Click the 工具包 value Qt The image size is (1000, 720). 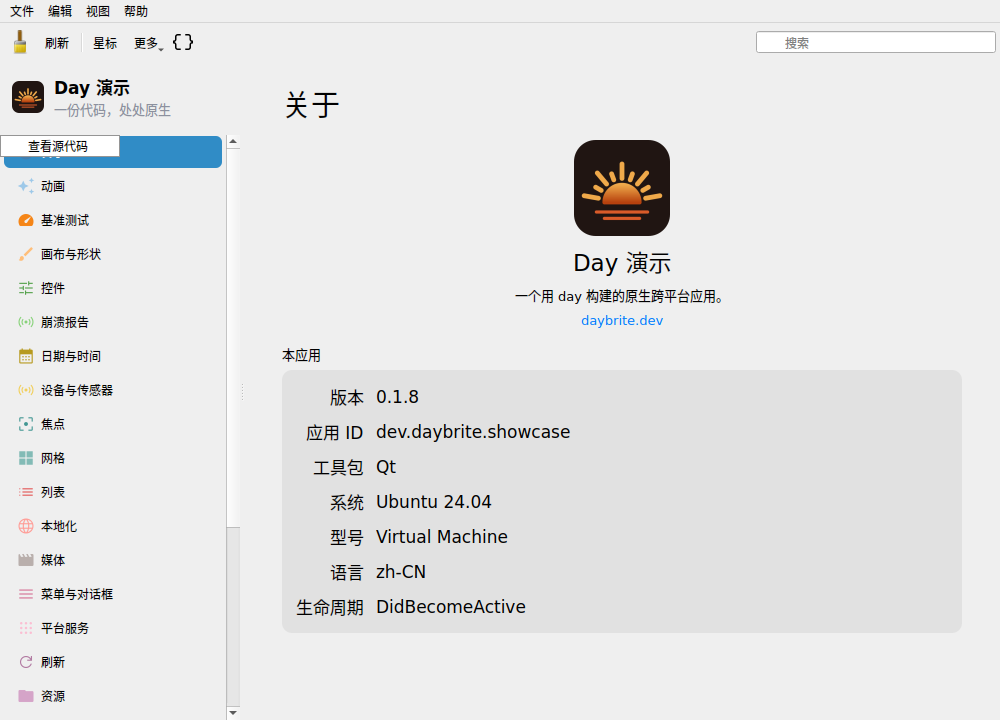click(386, 467)
